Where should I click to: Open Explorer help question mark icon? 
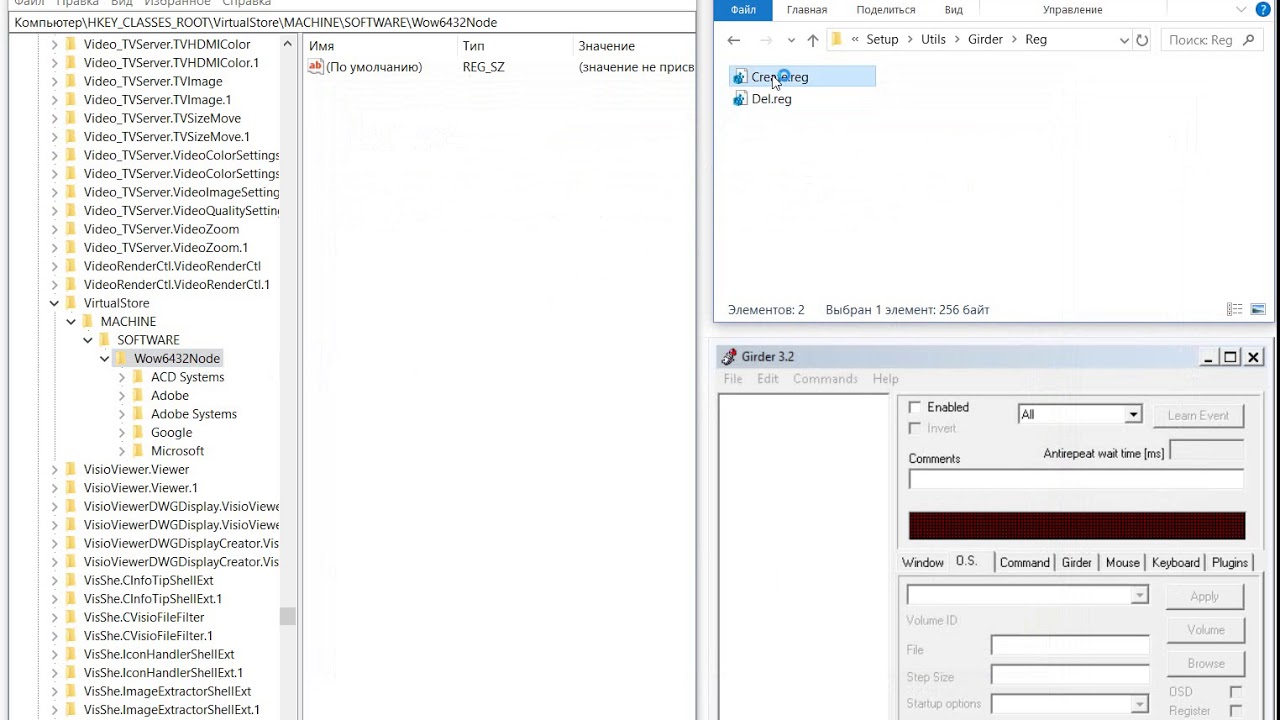coord(1264,9)
